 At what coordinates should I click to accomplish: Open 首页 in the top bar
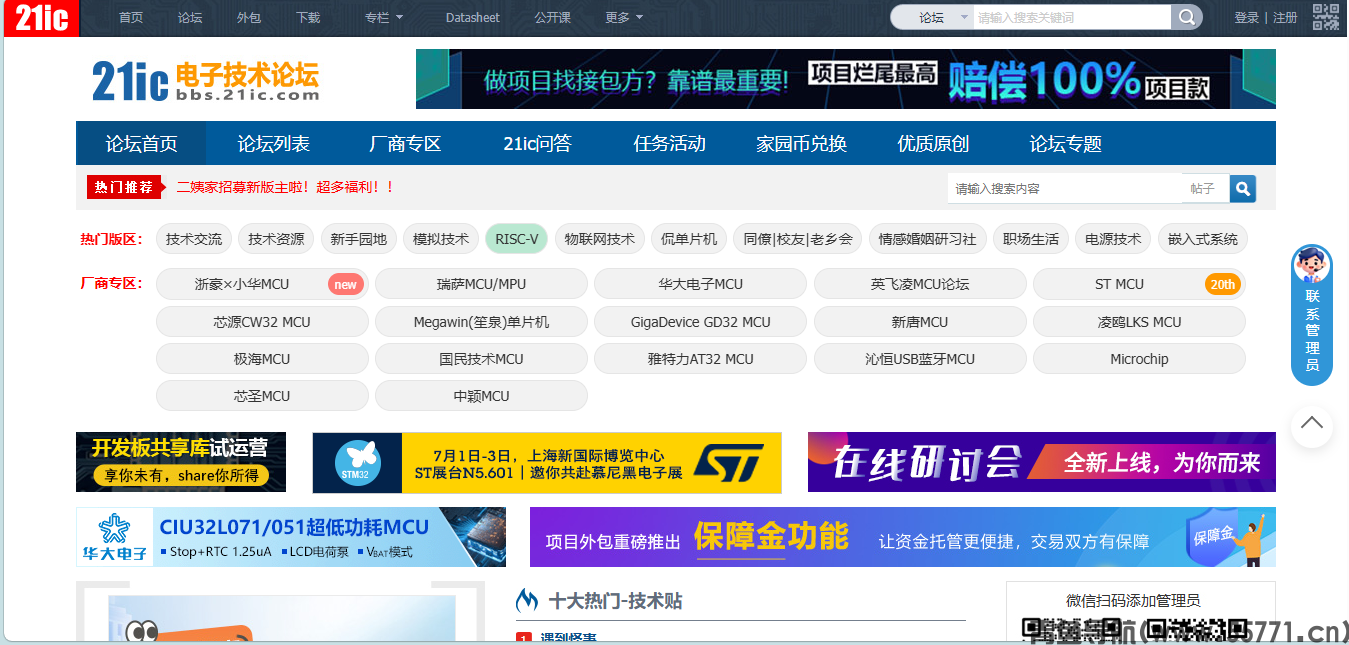131,17
